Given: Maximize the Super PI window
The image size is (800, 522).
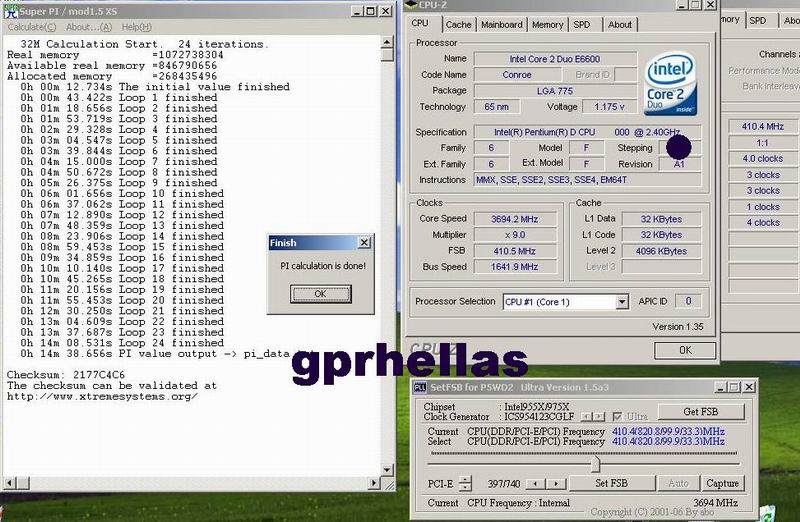Looking at the screenshot, I should [371, 11].
